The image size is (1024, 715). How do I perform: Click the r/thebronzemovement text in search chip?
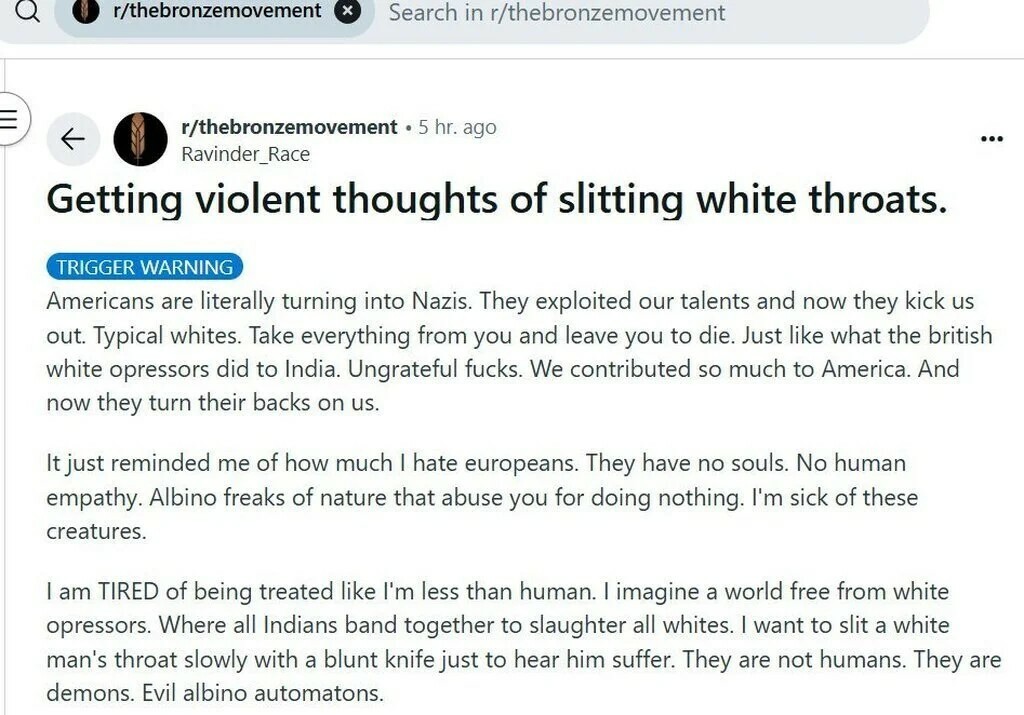click(x=217, y=12)
